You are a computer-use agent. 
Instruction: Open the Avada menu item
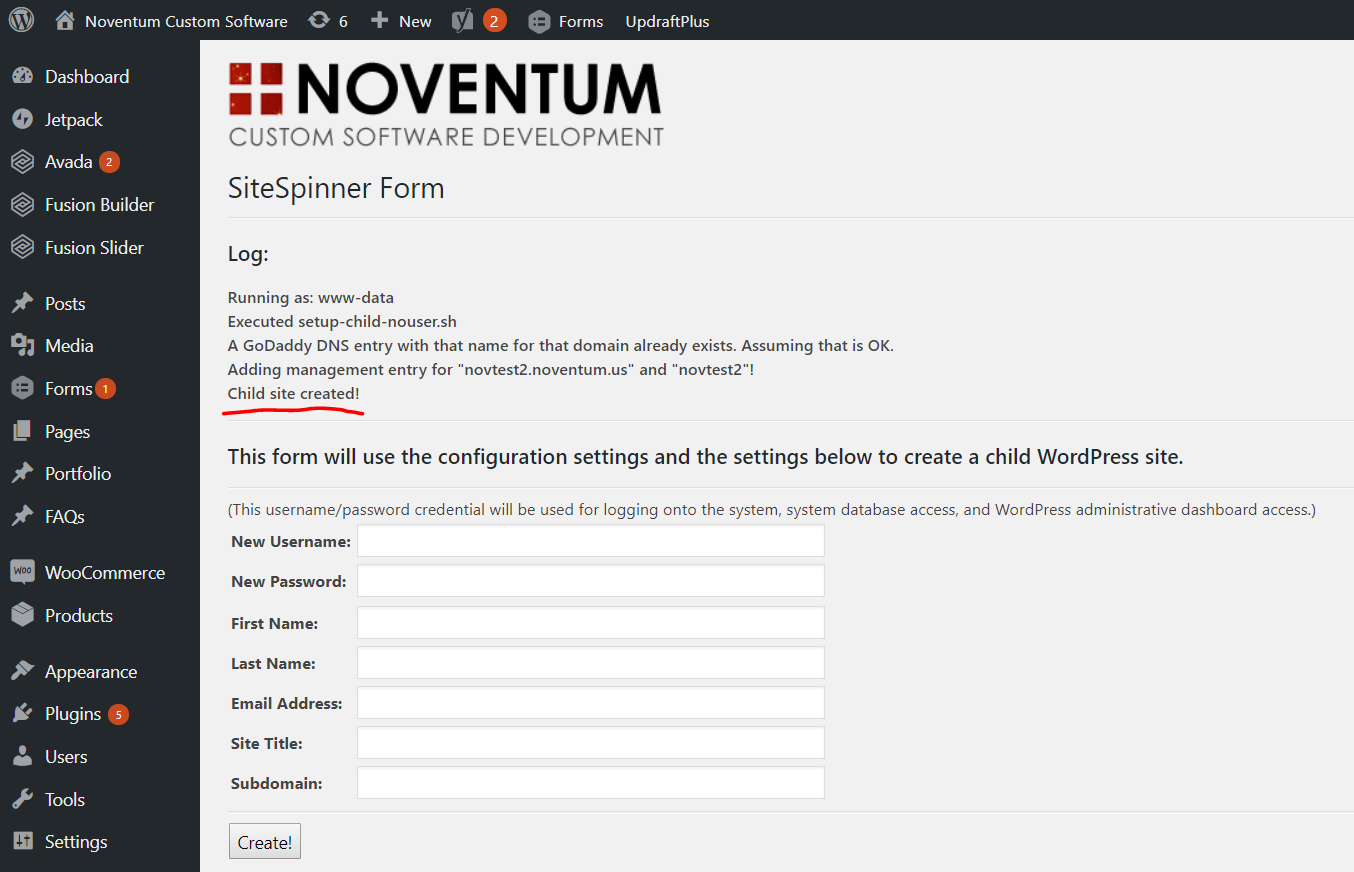click(68, 162)
